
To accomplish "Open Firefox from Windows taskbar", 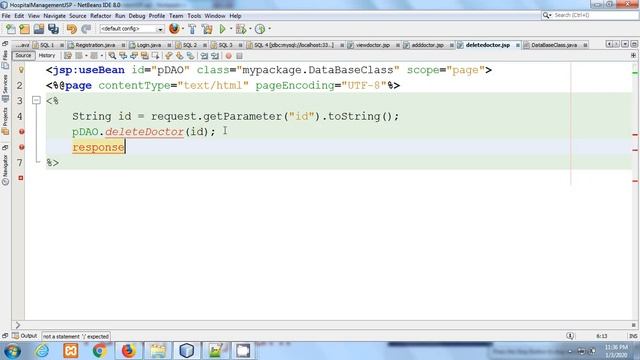I will pos(129,351).
